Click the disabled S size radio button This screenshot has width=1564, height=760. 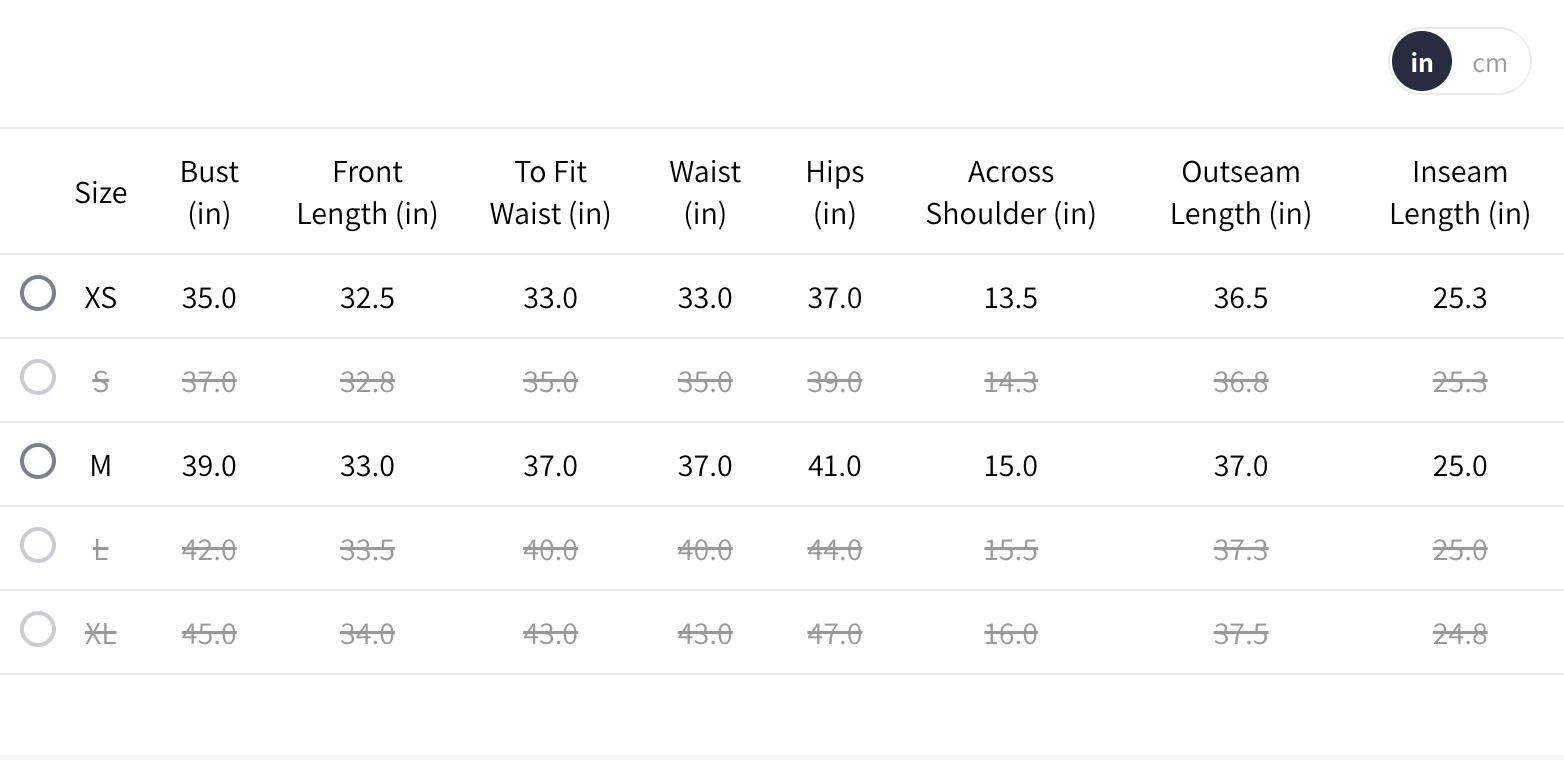pos(38,378)
